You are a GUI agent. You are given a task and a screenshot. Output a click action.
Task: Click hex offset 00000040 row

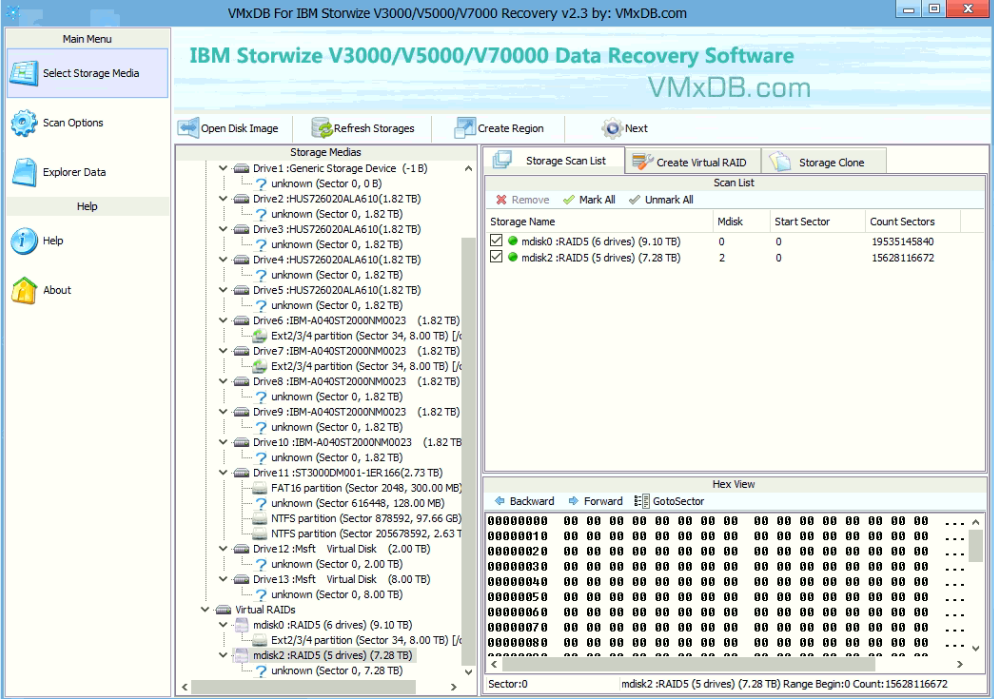tap(725, 582)
